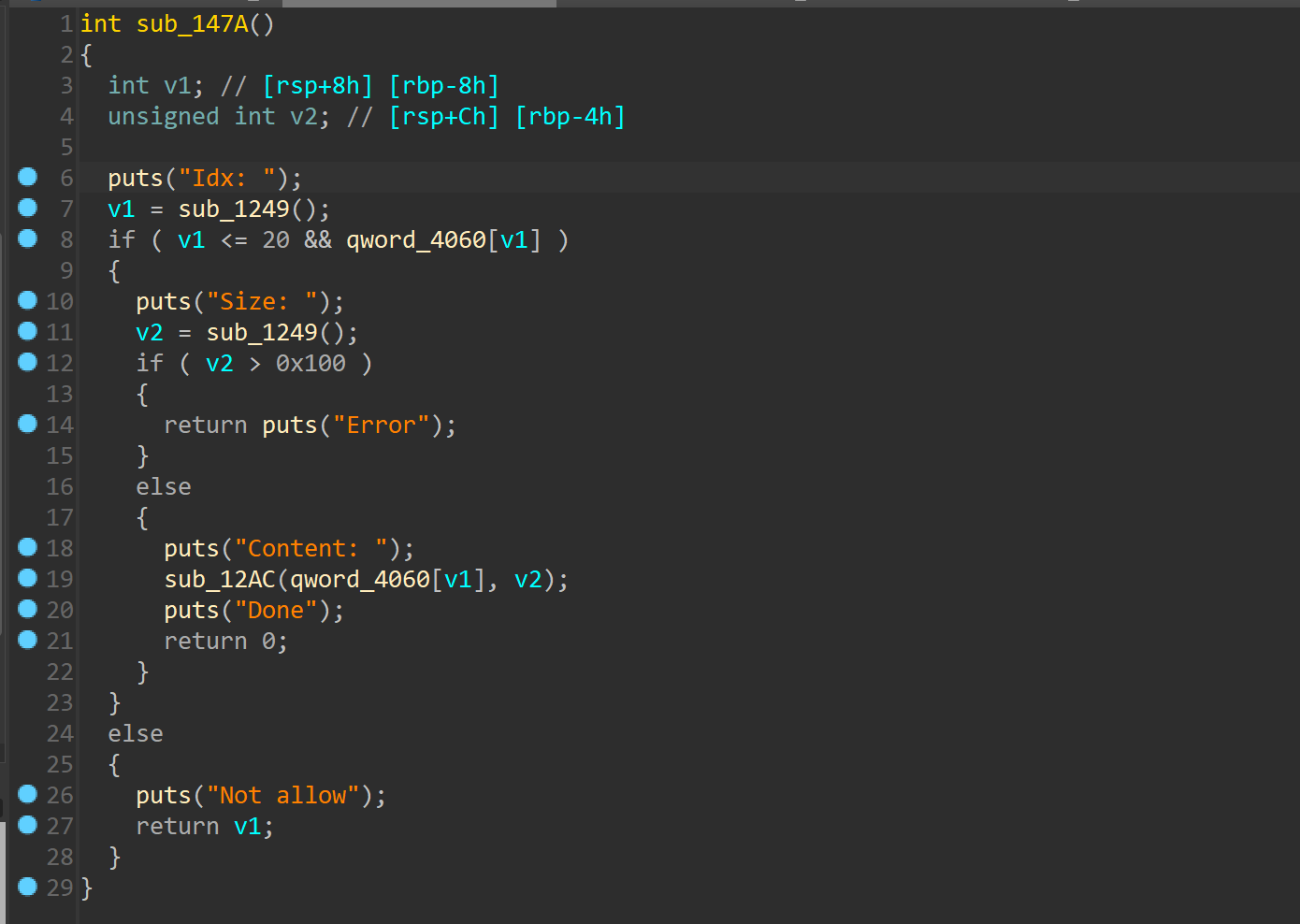Viewport: 1300px width, 924px height.
Task: Select the number 20 in line 8 condition
Action: pyautogui.click(x=276, y=240)
